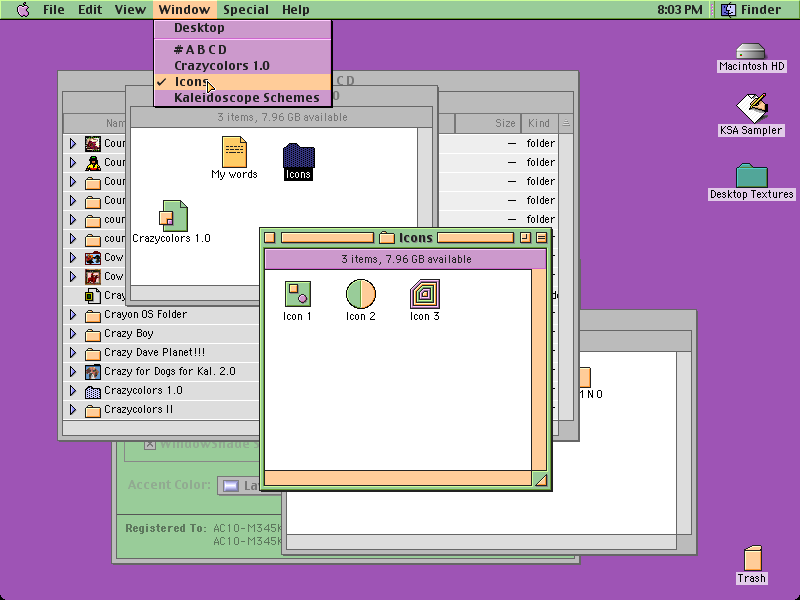This screenshot has height=600, width=800.
Task: Click the Icons window collapse box
Action: (541, 238)
